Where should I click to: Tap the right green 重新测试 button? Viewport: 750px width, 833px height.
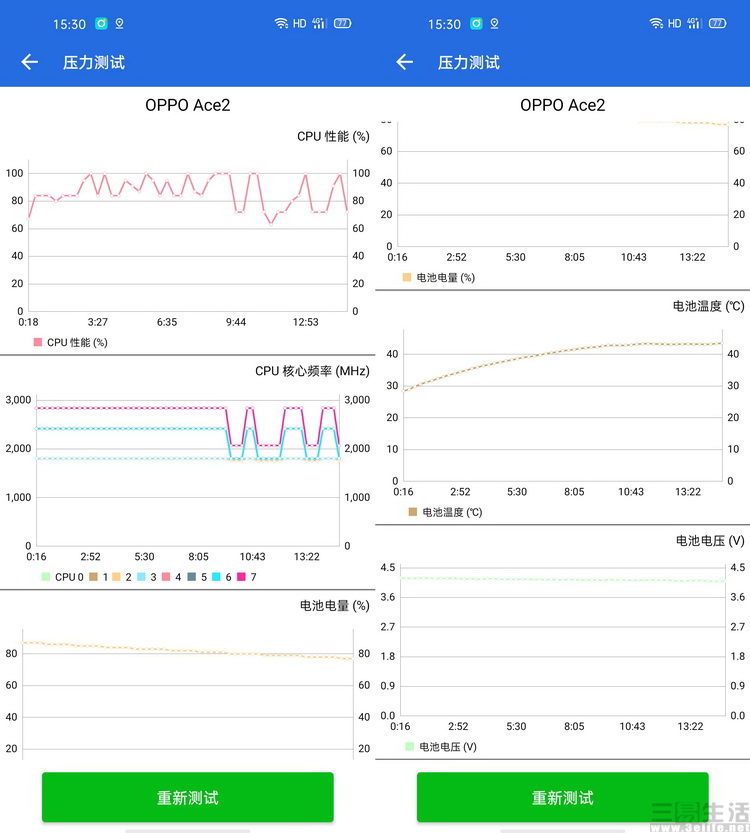click(562, 797)
